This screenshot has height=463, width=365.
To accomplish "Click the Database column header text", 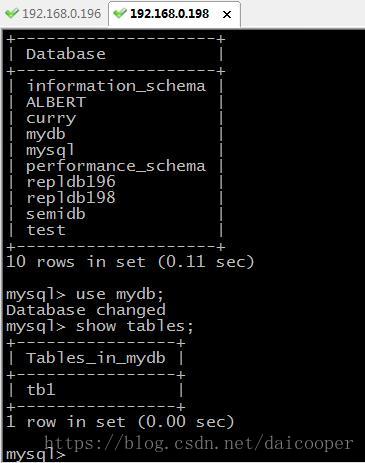I will coord(66,54).
